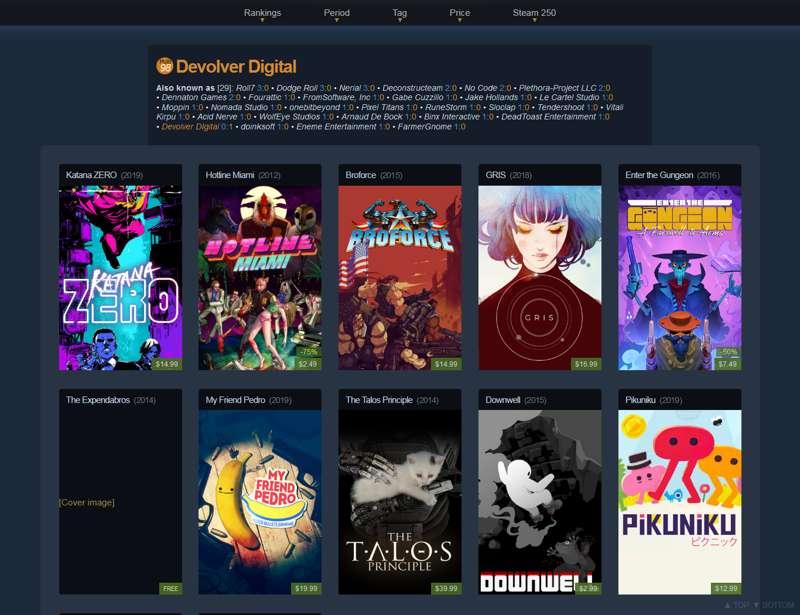Go to the No Code developer link
This screenshot has width=800, height=615.
point(481,88)
